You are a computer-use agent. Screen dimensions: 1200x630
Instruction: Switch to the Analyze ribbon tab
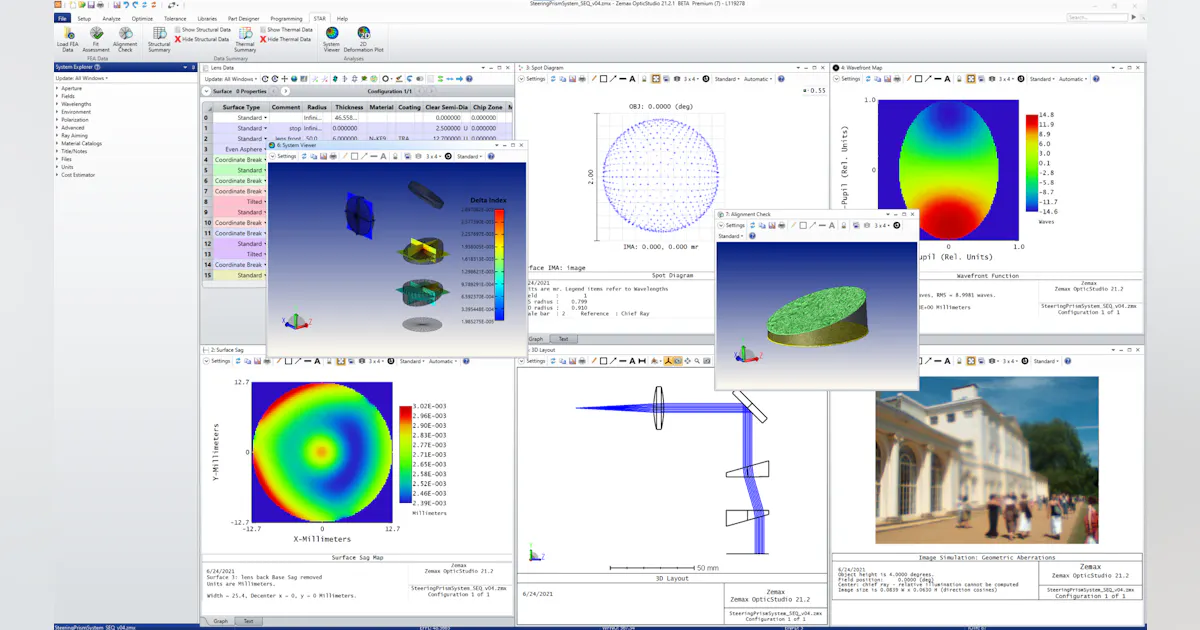click(x=111, y=18)
